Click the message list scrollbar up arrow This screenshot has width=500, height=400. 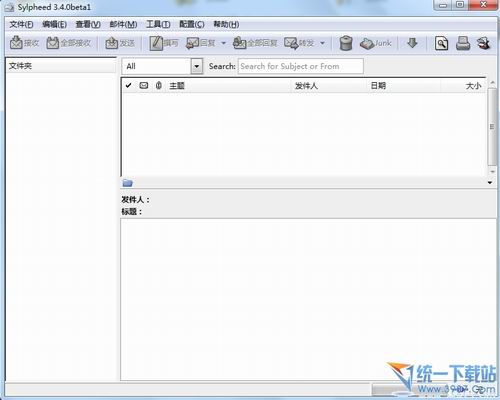[x=492, y=83]
